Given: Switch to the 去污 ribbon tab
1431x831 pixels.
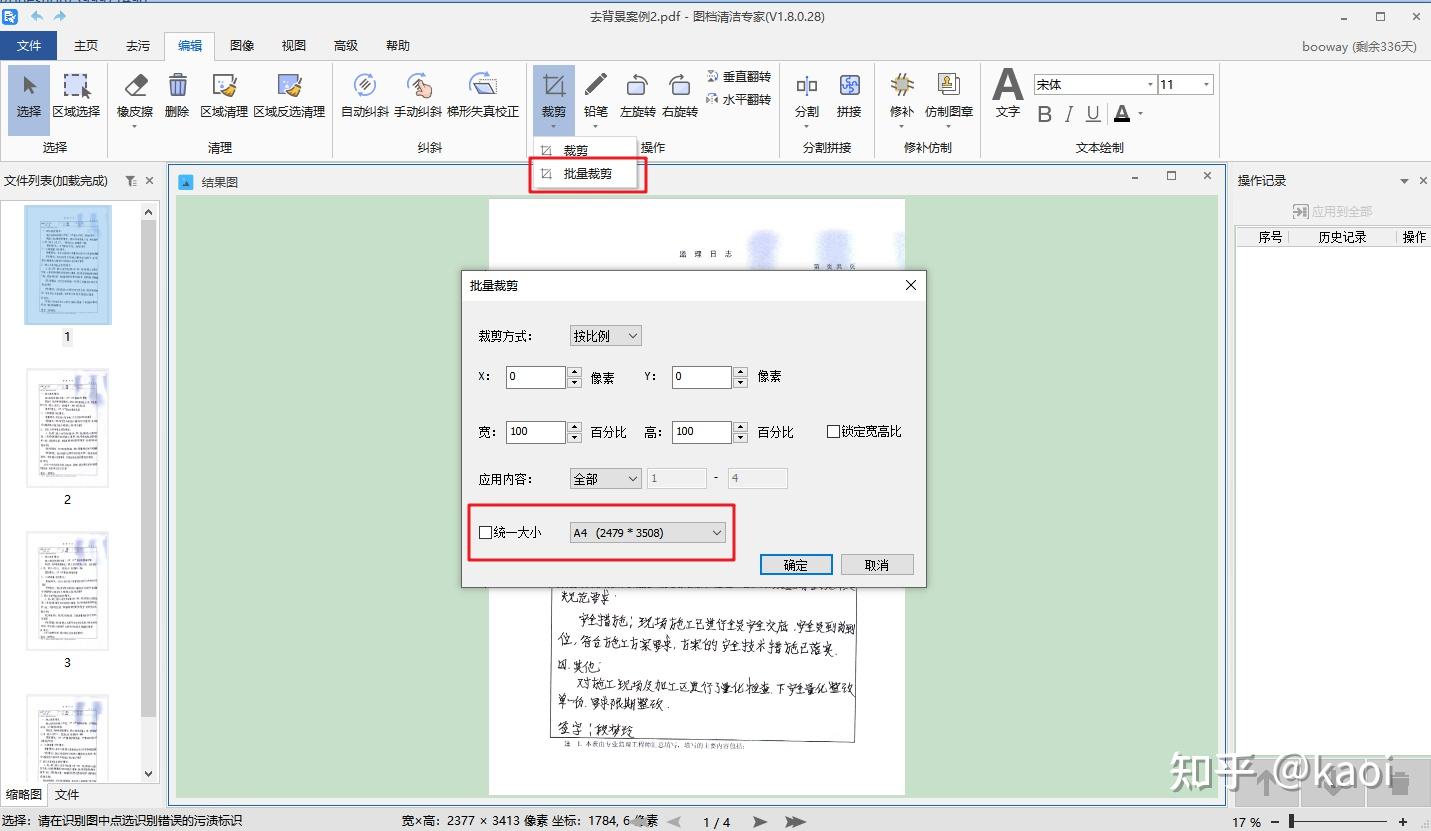Looking at the screenshot, I should tap(138, 46).
